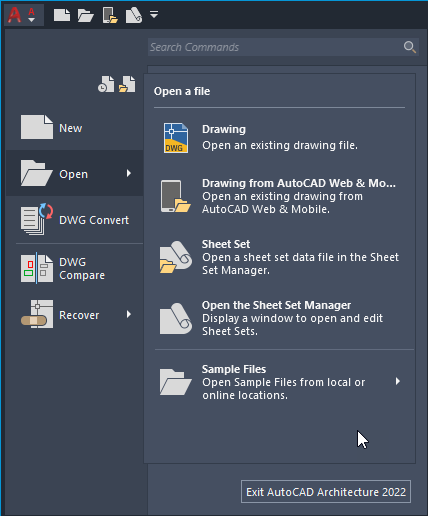Image resolution: width=428 pixels, height=516 pixels.
Task: Expand the Recover submenu arrow
Action: point(129,314)
